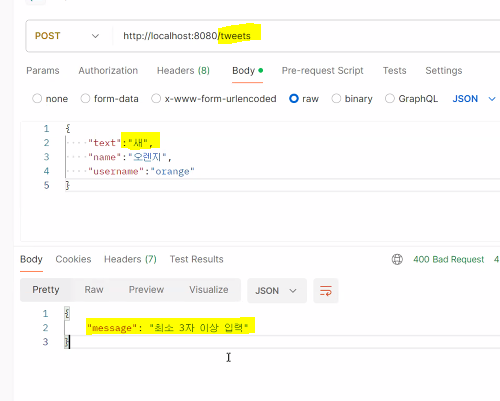This screenshot has width=500, height=401.
Task: Click the "username":"orange" line in the editor
Action: (x=141, y=171)
